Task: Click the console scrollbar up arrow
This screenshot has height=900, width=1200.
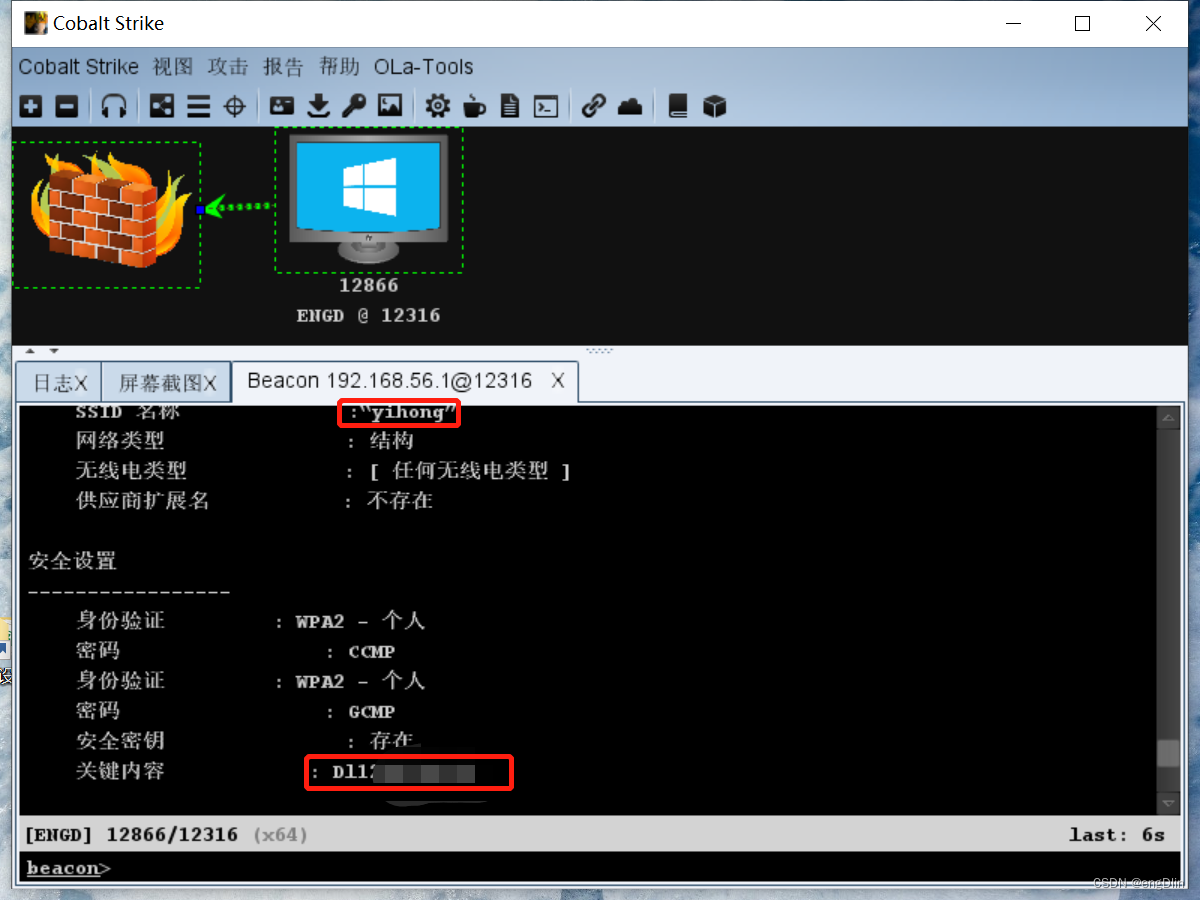Action: click(x=1169, y=419)
